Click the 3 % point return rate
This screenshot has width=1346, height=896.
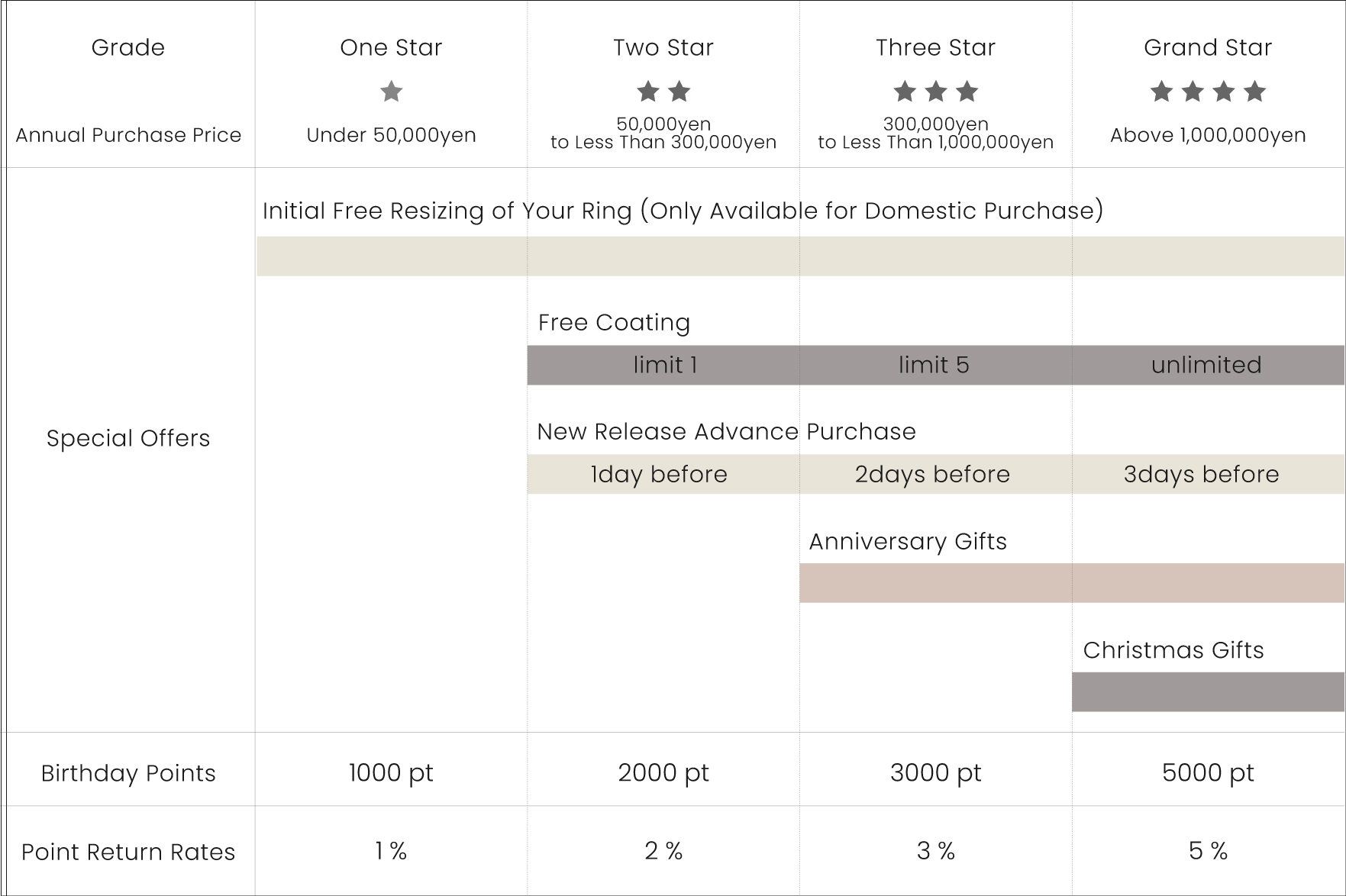click(935, 851)
